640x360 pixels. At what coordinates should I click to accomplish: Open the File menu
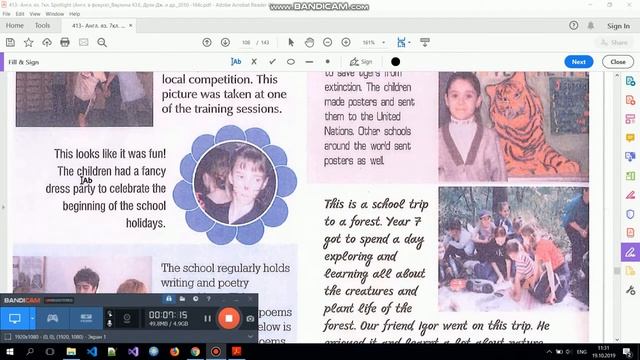[x=6, y=14]
